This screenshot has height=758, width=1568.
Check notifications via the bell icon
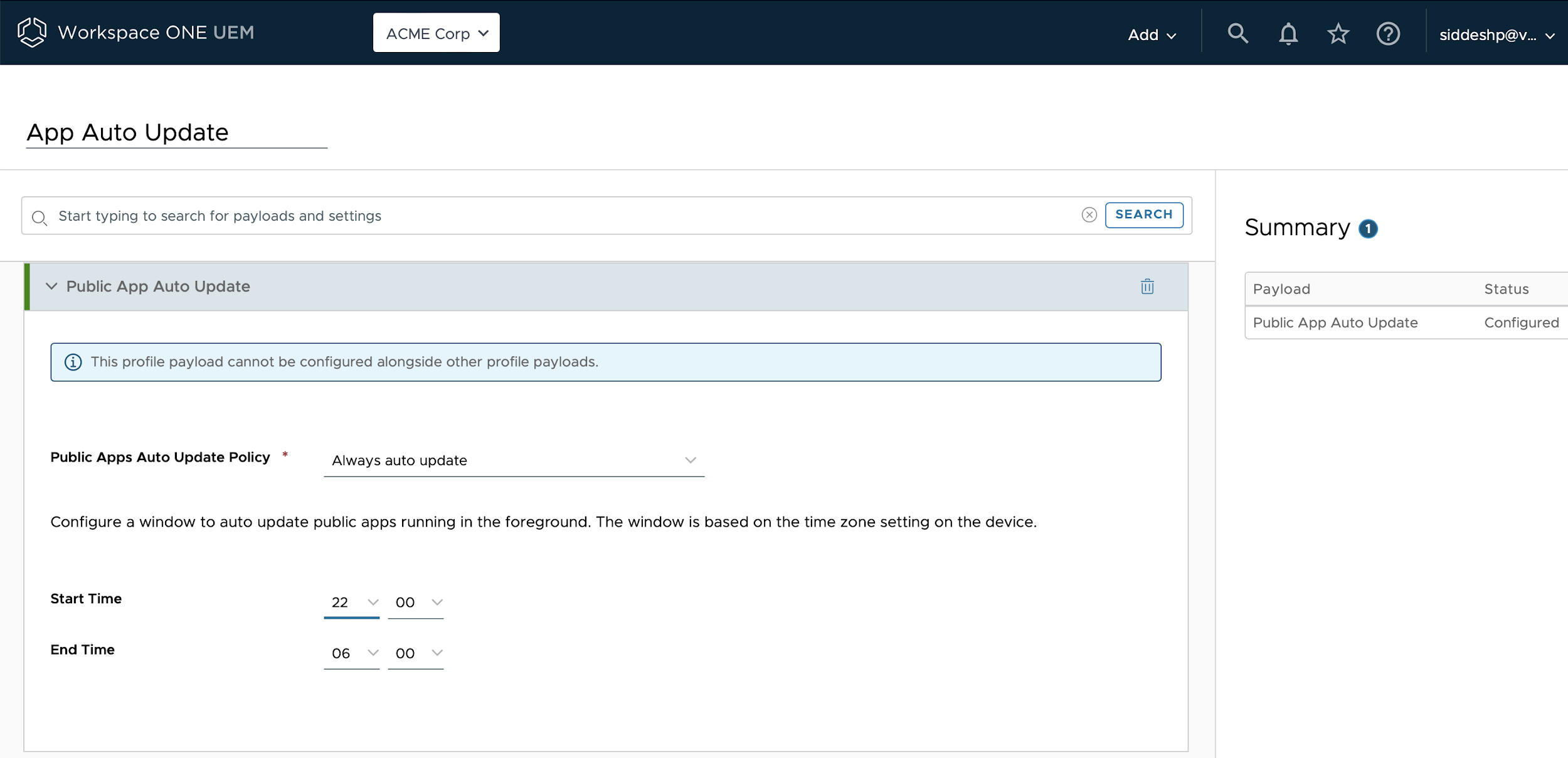1287,33
